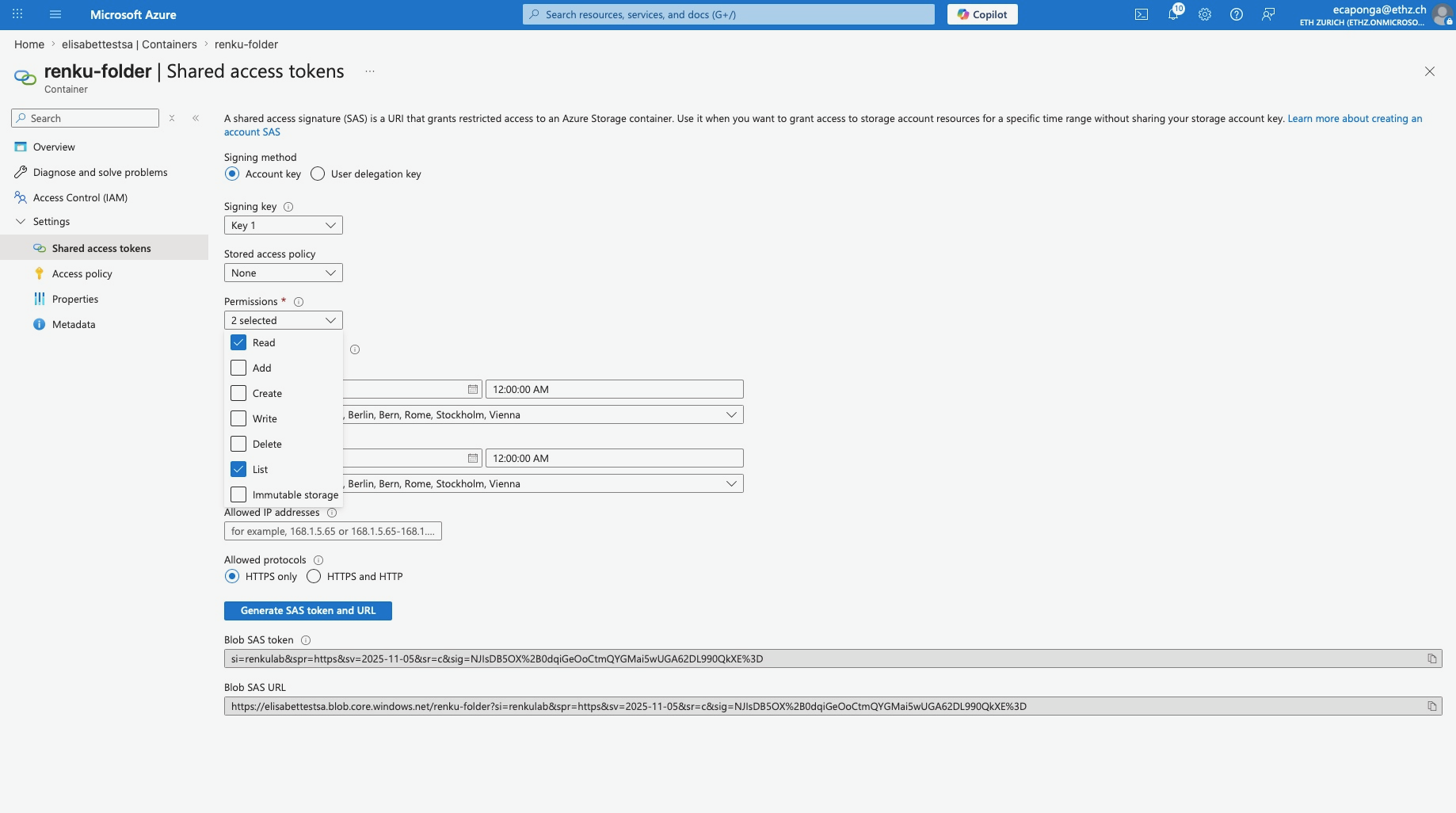This screenshot has width=1456, height=813.
Task: Go to elisabettestsa | Containers breadcrumb
Action: tap(129, 44)
